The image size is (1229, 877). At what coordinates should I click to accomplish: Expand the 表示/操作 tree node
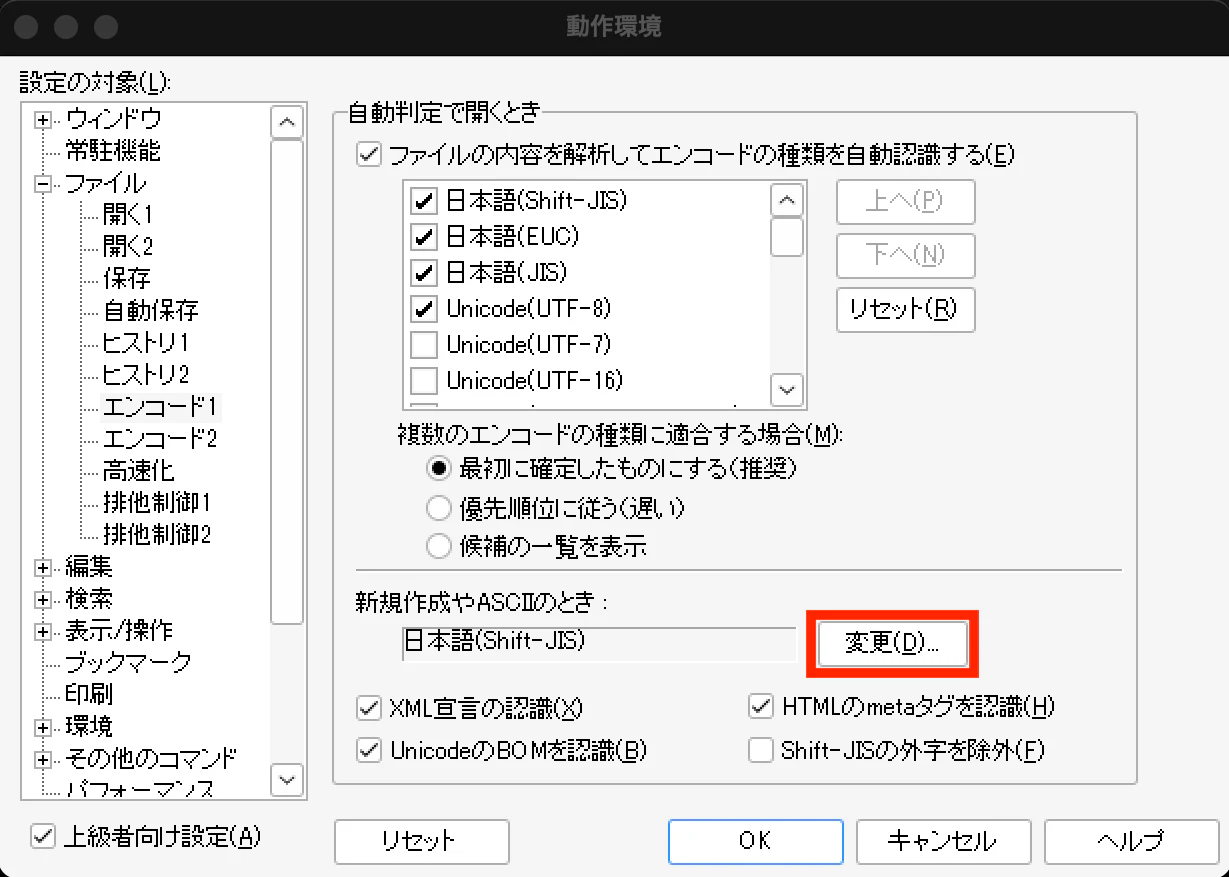[x=43, y=632]
